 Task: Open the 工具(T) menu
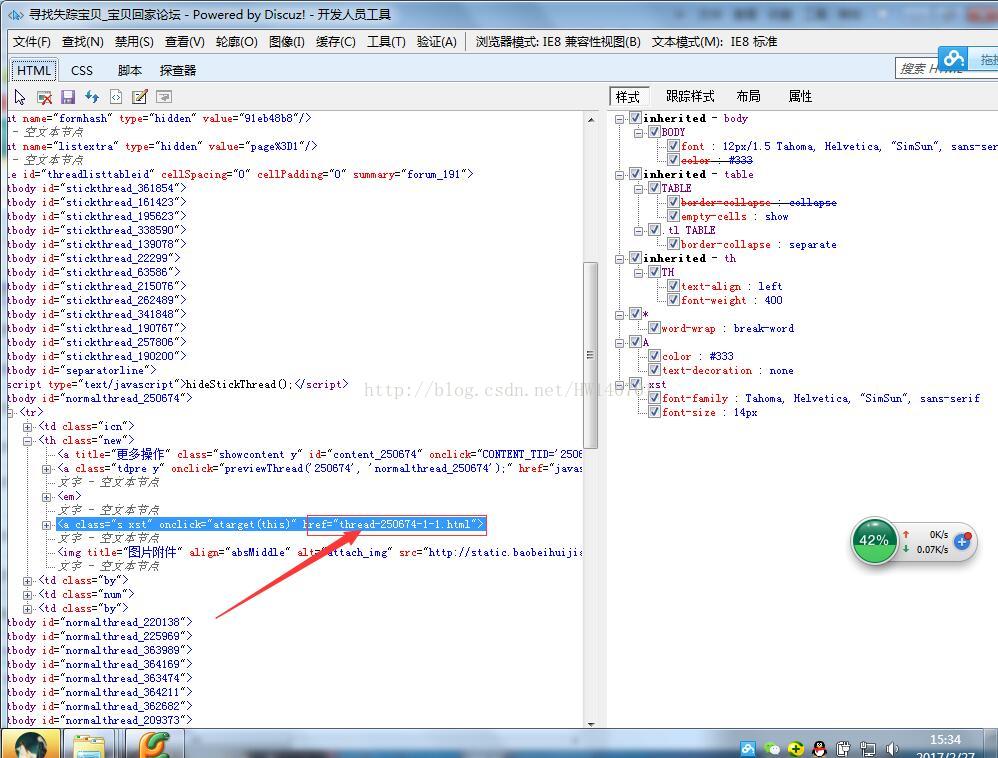386,42
